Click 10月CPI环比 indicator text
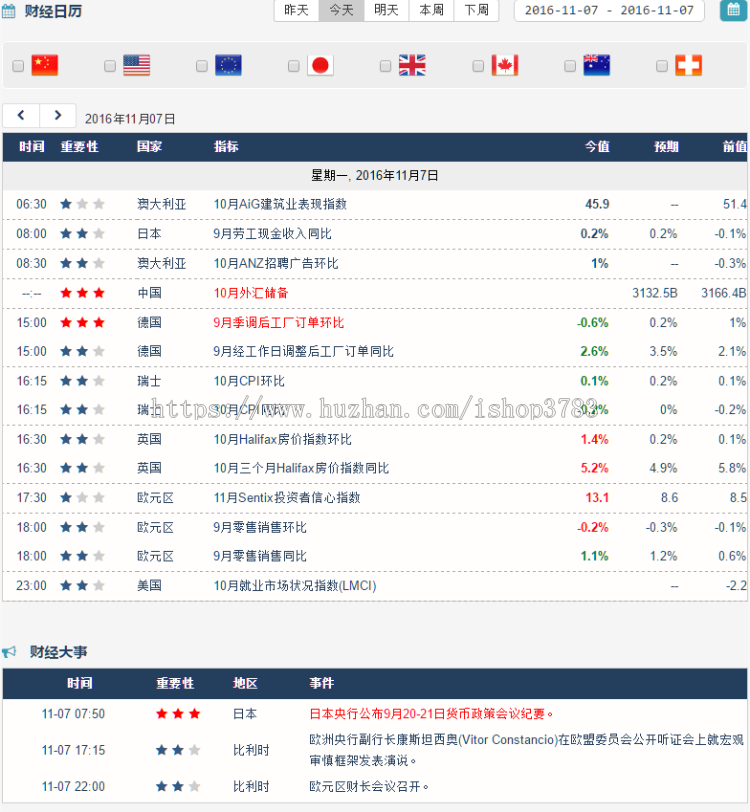The height and width of the screenshot is (812, 750). 249,381
